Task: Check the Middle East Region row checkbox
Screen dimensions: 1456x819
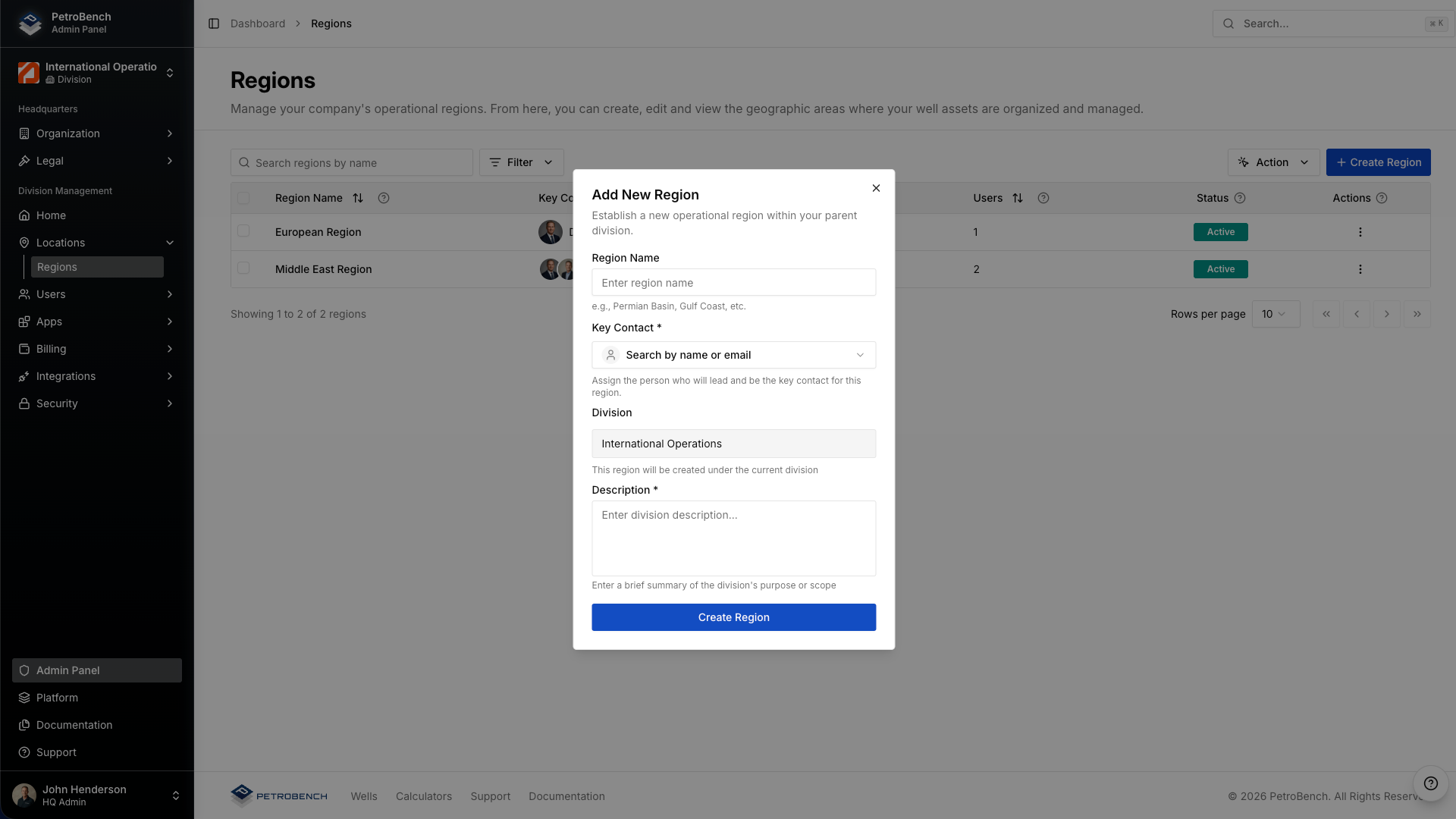Action: [243, 268]
